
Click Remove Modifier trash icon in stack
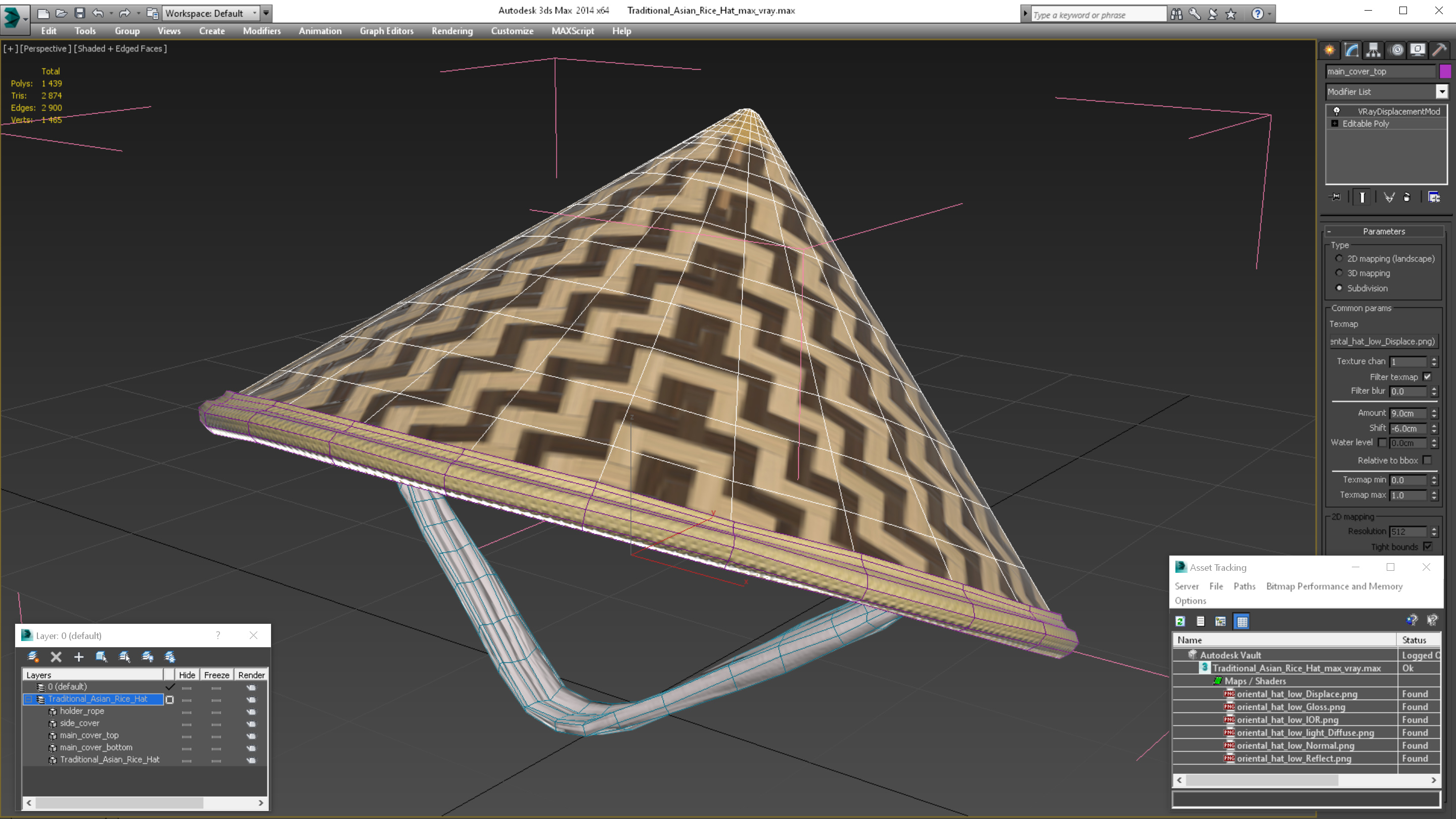pyautogui.click(x=1407, y=197)
